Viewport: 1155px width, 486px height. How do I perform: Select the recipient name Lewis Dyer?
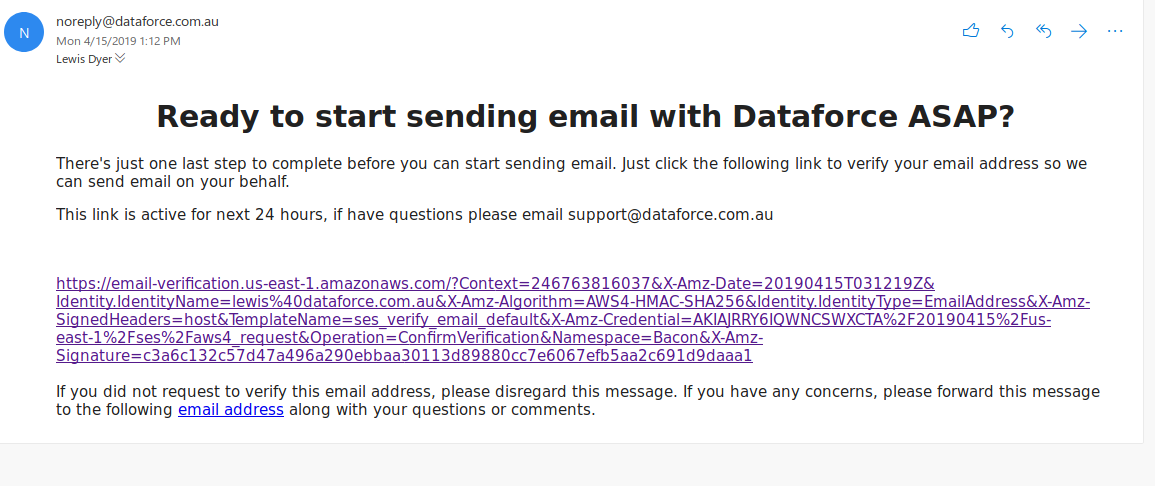tap(84, 58)
